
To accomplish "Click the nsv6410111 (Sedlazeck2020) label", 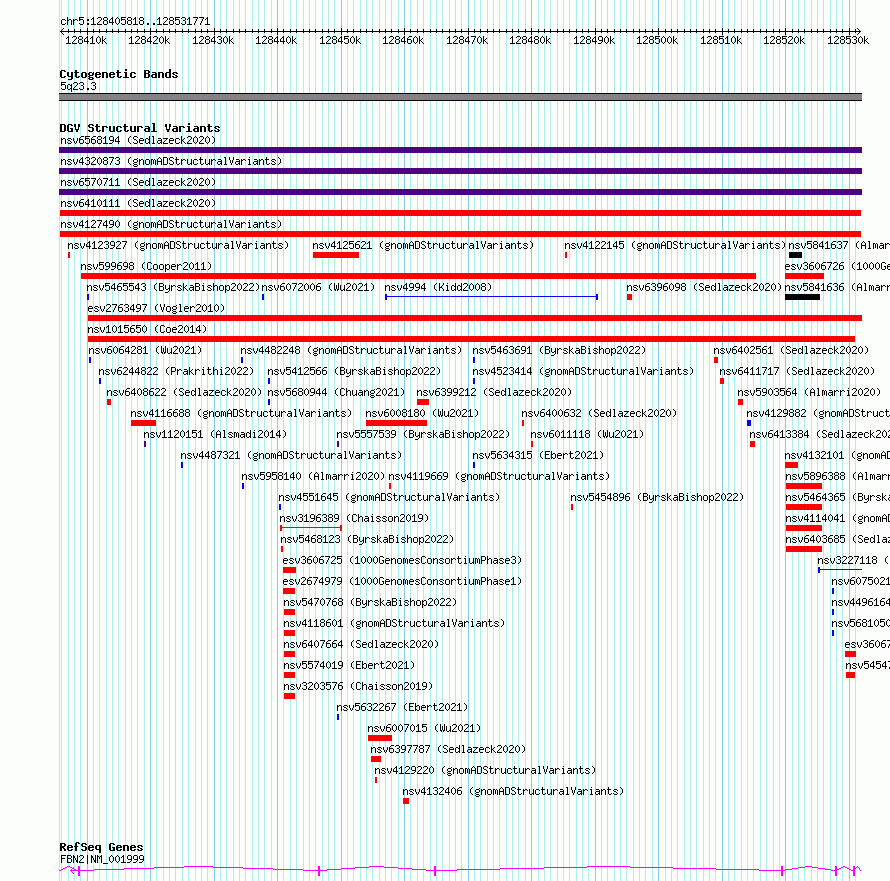I will [138, 203].
